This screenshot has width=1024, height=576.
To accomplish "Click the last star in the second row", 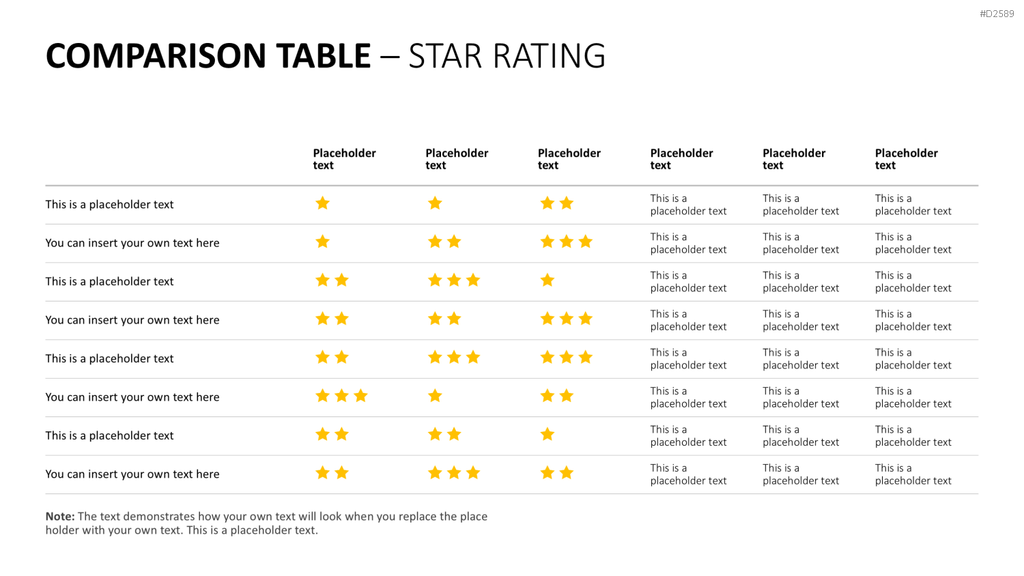I will tap(585, 242).
